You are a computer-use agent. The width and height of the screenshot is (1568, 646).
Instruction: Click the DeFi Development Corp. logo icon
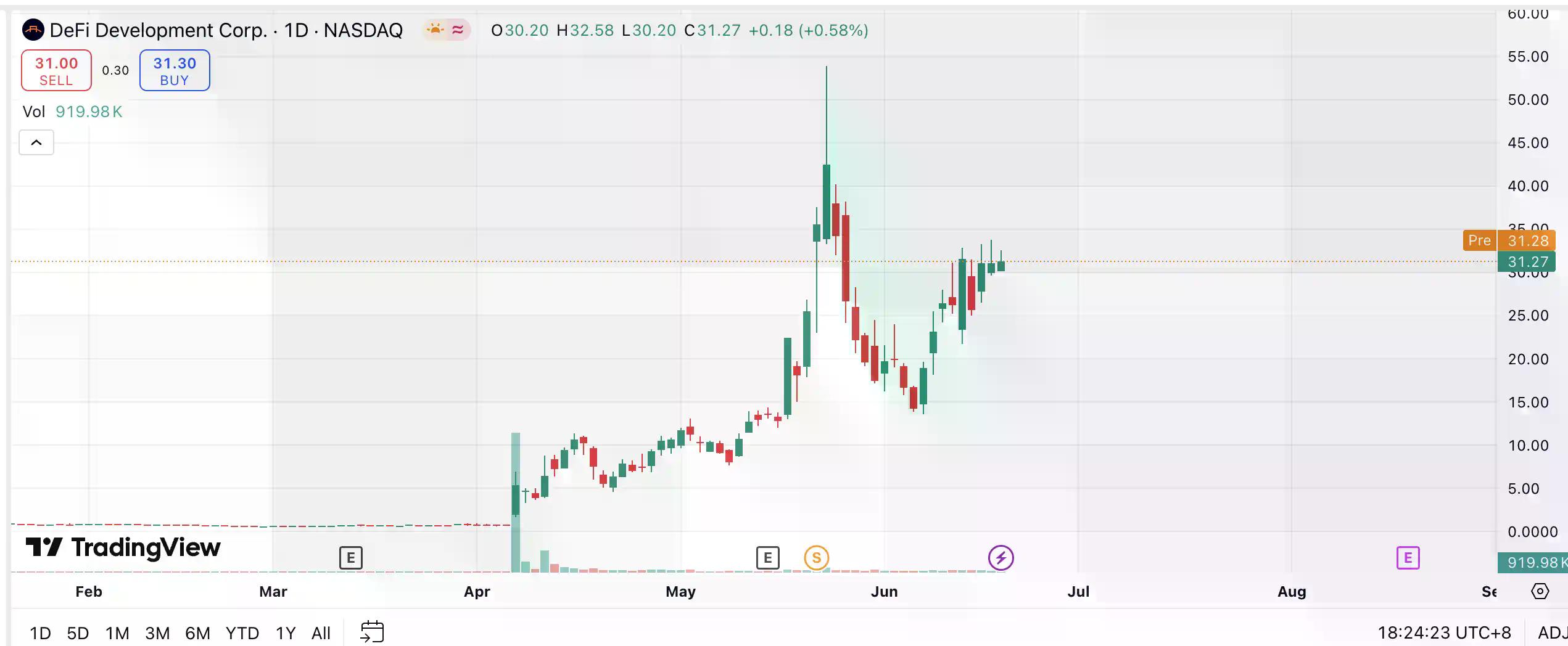coord(33,30)
